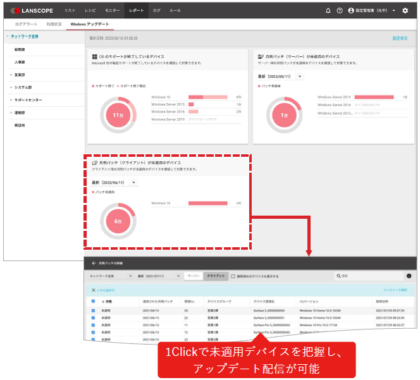Sort by the OSバージョン column header

(x=309, y=301)
